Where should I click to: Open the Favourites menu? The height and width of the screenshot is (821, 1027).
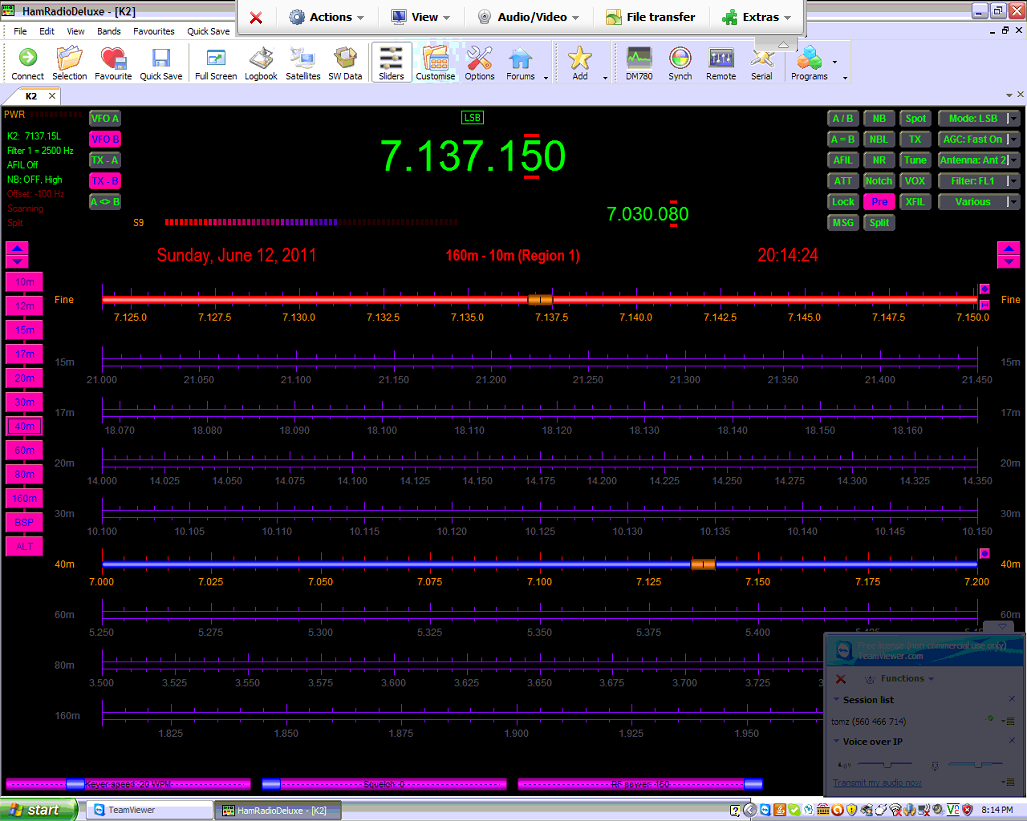[154, 31]
